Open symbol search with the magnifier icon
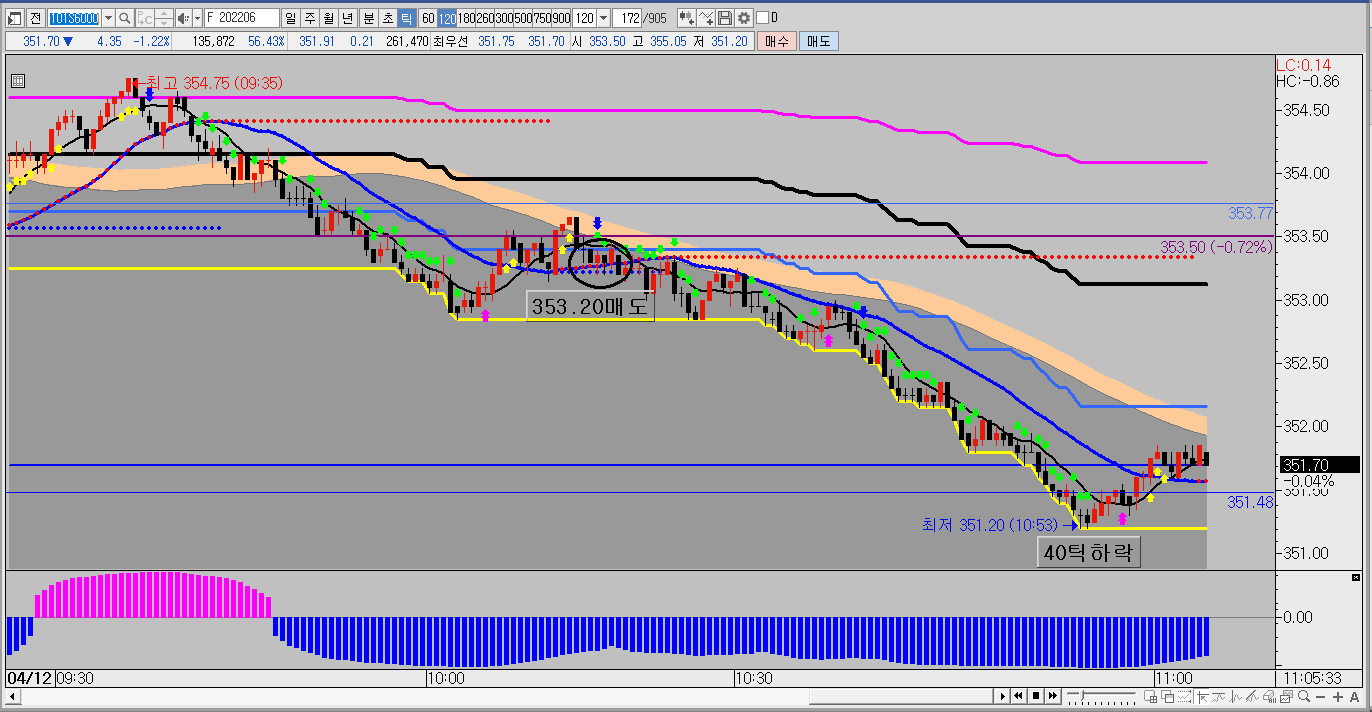The height and width of the screenshot is (712, 1372). pyautogui.click(x=125, y=18)
